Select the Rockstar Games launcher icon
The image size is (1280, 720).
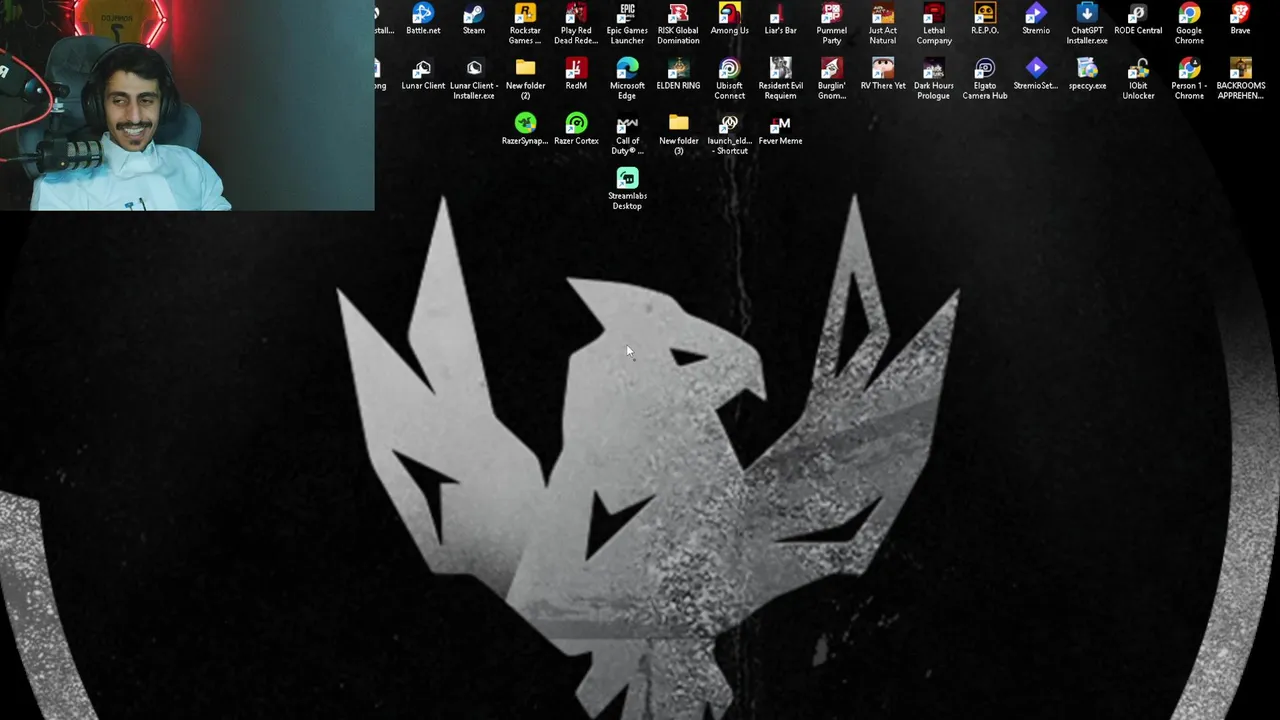(x=525, y=24)
